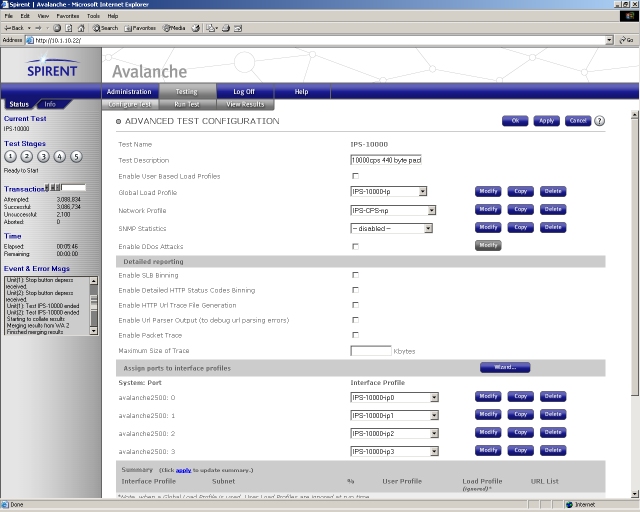This screenshot has height=512, width=640.
Task: Click the Internet zone icon in the status bar
Action: click(570, 505)
